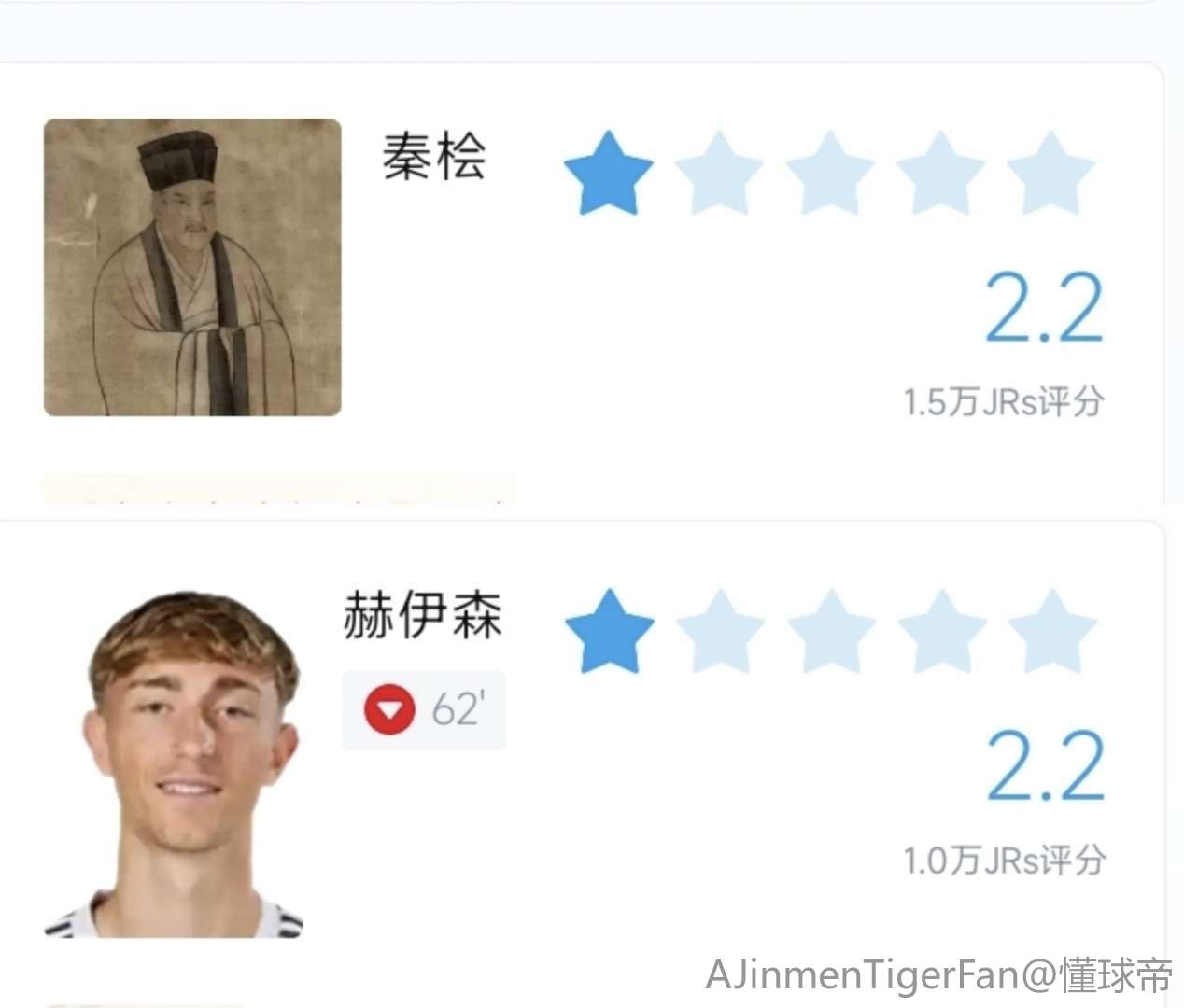Screen dimensions: 1184x1008
Task: Rate 秦桧 three stars
Action: 830,174
